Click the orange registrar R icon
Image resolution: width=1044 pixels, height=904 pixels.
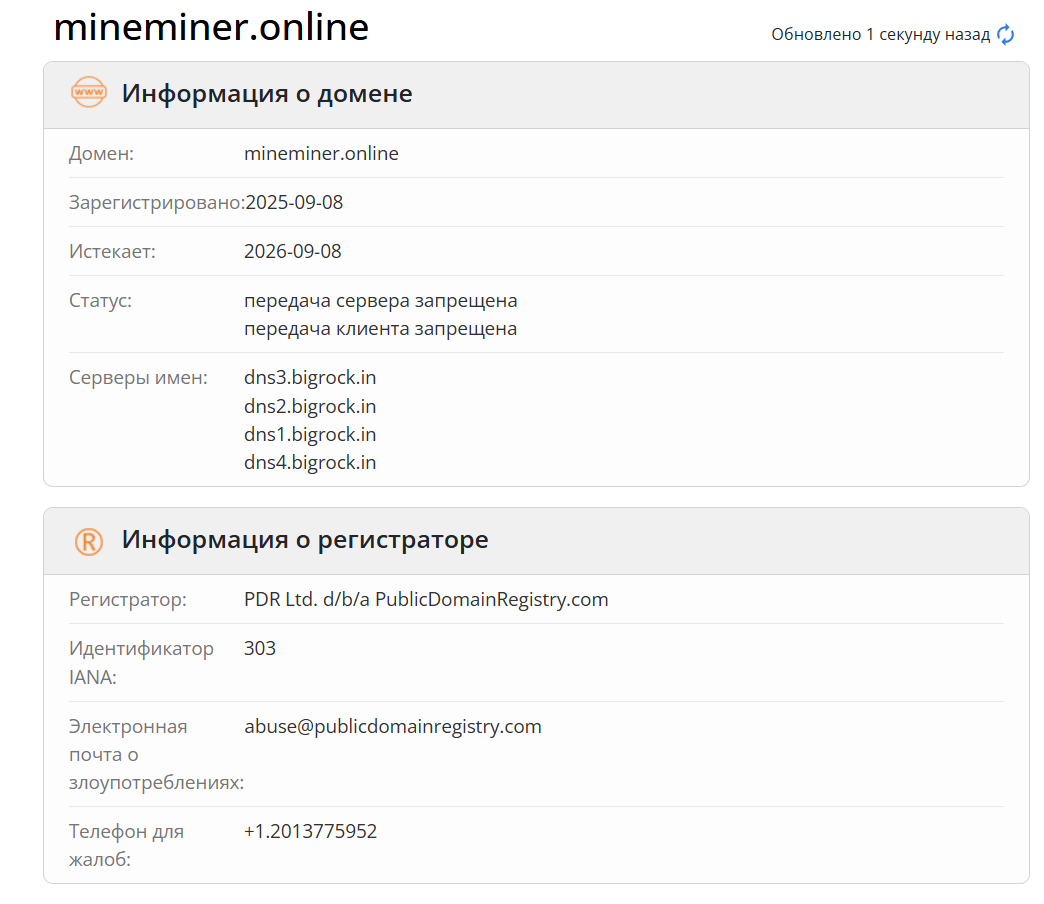tap(88, 541)
